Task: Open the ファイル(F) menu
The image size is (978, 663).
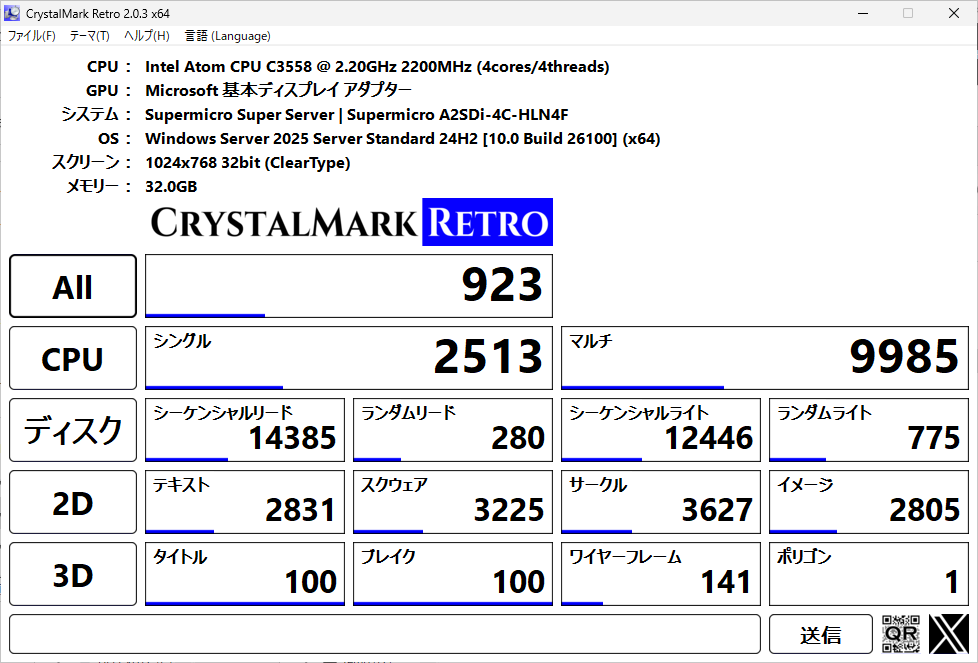Action: coord(32,36)
